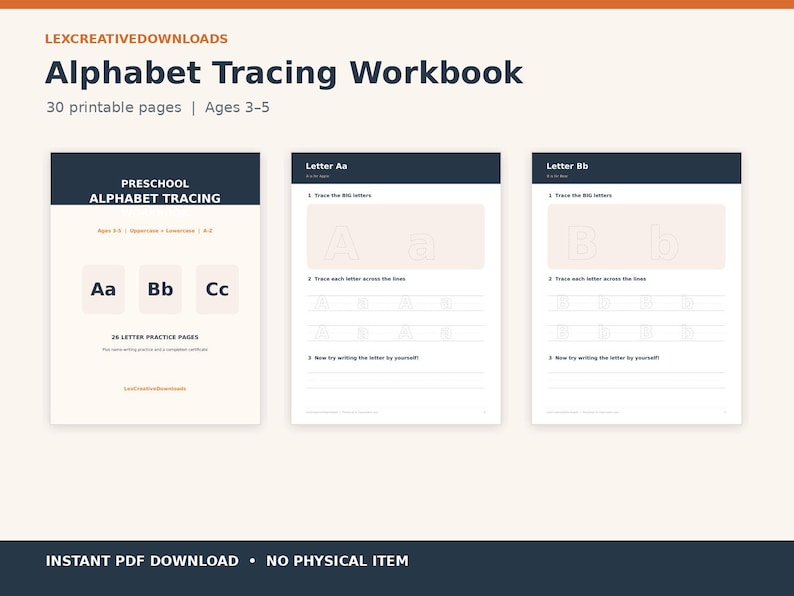Image resolution: width=794 pixels, height=596 pixels.
Task: Click LexCreativeDownloads text on cover page
Action: [155, 389]
